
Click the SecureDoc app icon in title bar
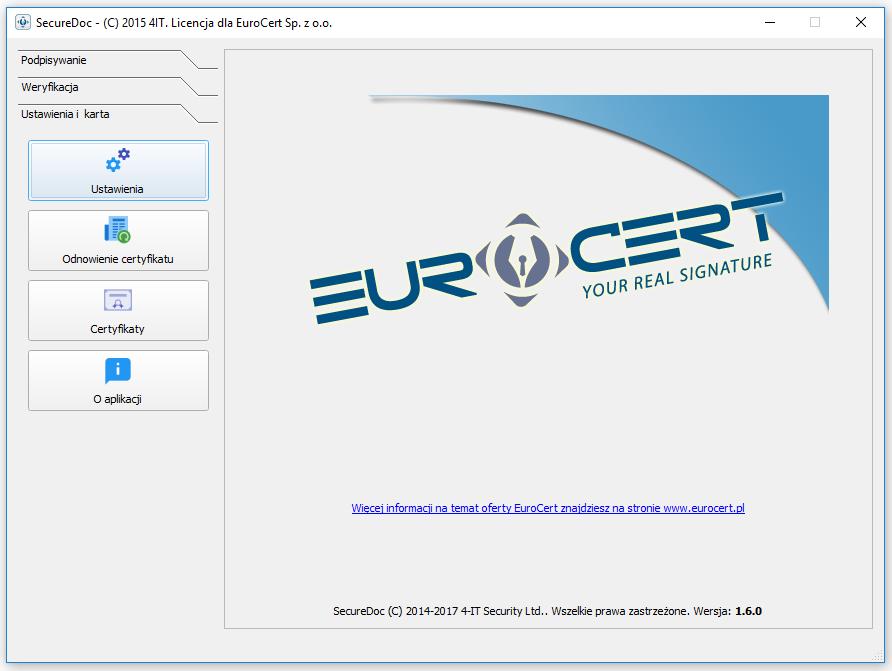[x=23, y=23]
